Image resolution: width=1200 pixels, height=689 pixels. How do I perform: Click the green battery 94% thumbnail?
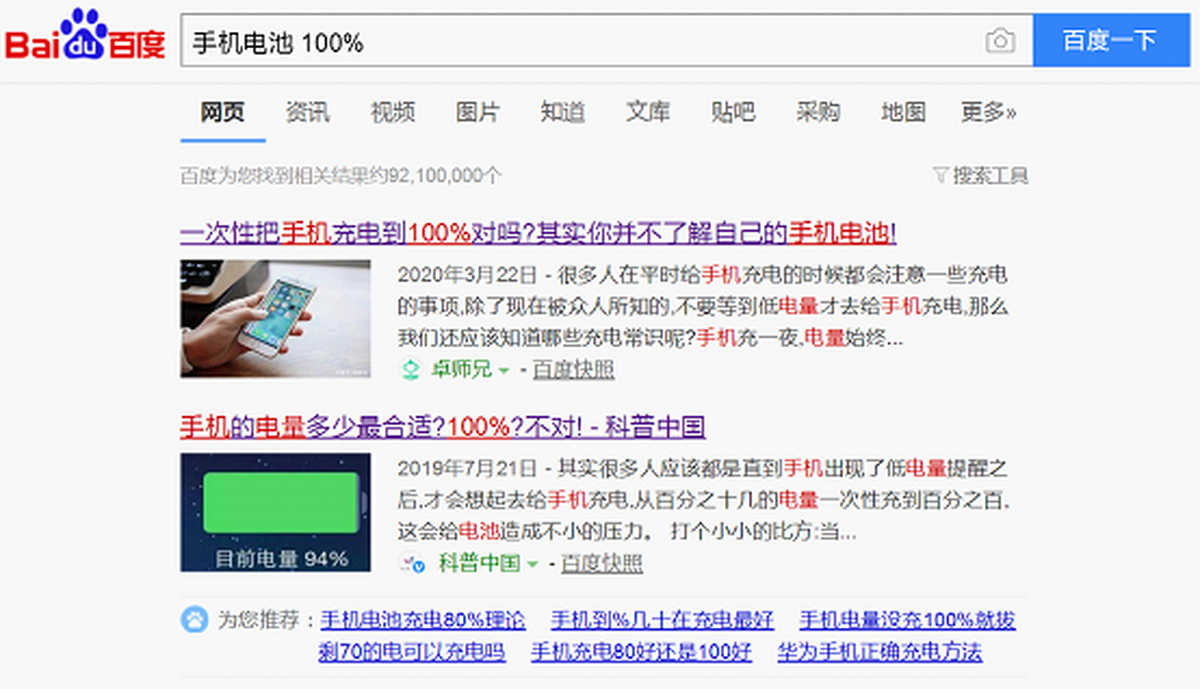(x=275, y=512)
